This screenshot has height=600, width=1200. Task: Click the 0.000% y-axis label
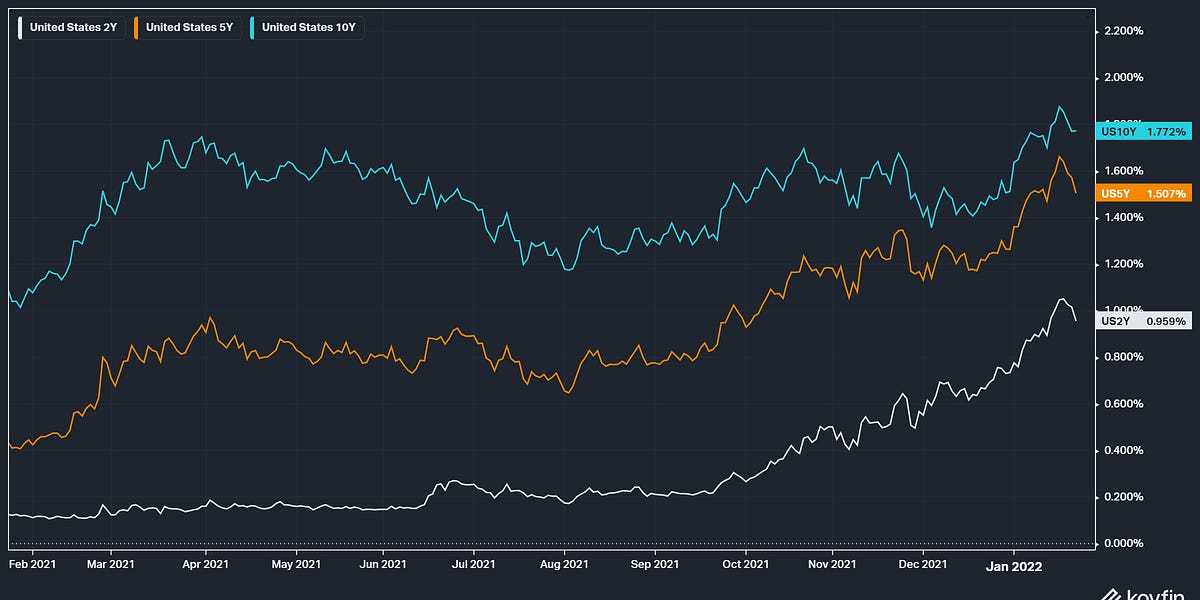tap(1122, 542)
